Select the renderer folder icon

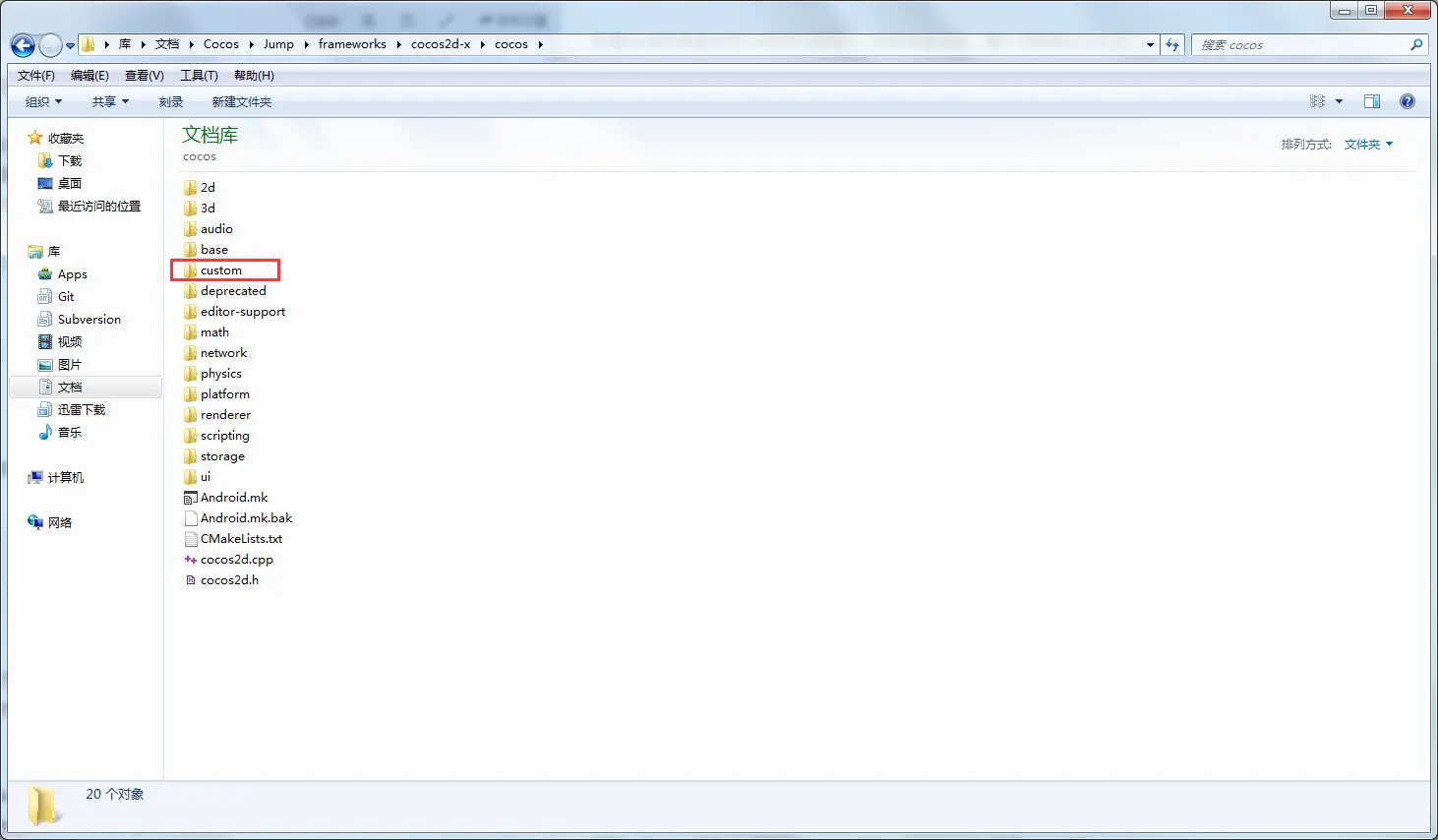[x=190, y=414]
